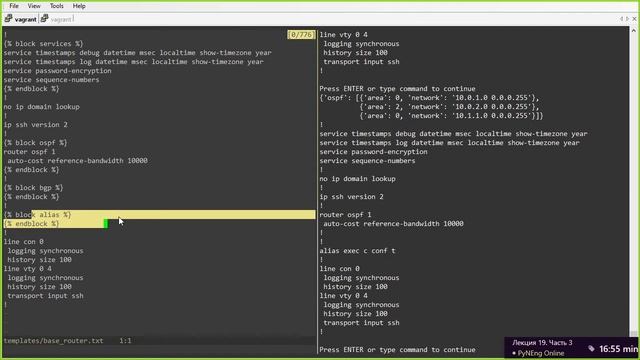Click 'line con 0' in the left pane

click(x=24, y=242)
